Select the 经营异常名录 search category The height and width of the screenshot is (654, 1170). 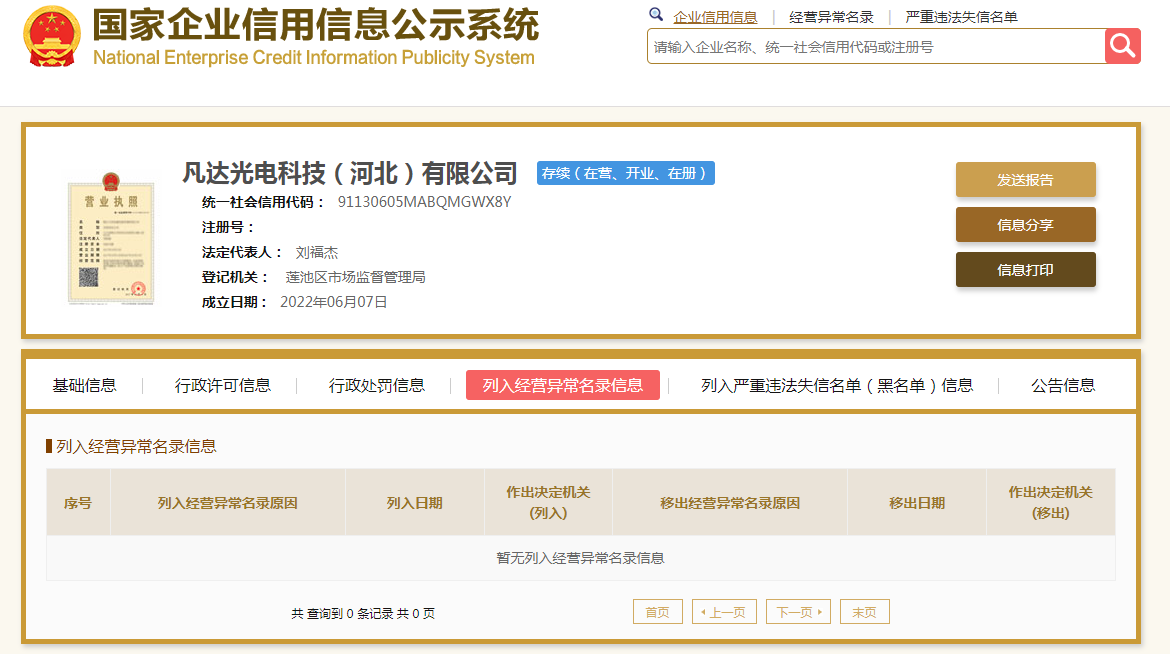(x=831, y=16)
